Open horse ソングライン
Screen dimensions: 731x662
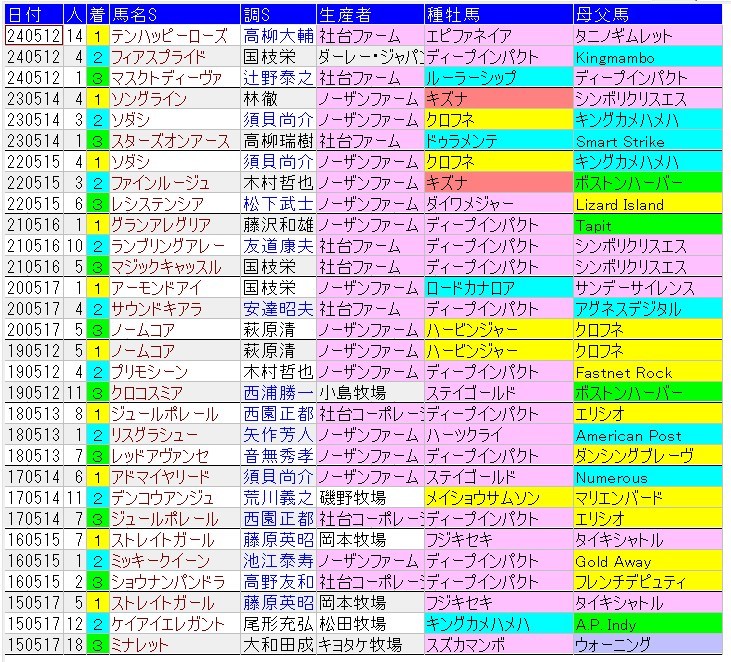pos(149,99)
